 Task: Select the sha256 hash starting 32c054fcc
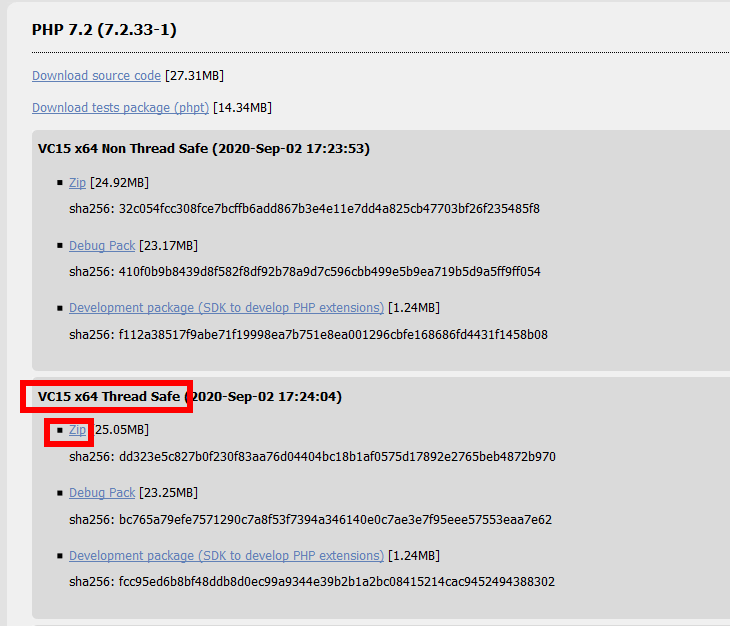coord(329,209)
